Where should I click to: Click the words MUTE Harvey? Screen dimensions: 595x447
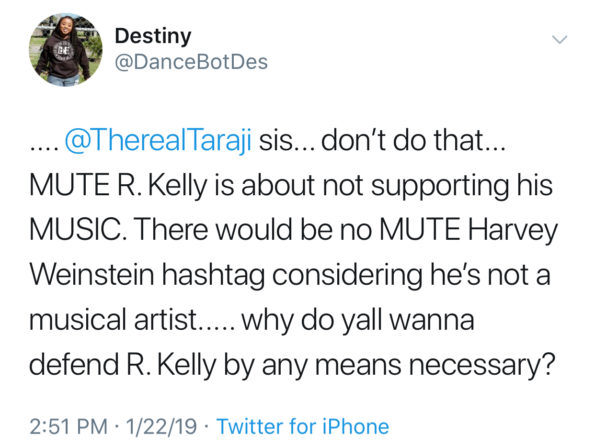point(469,230)
